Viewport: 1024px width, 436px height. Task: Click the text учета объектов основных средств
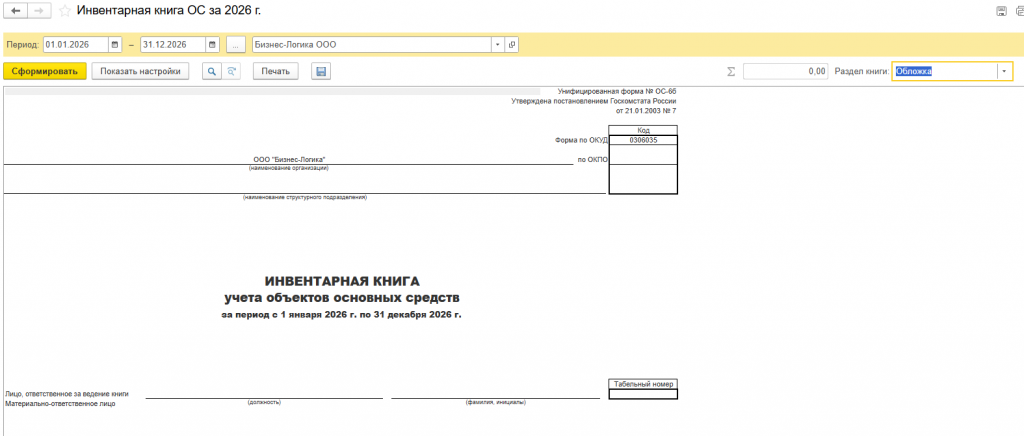click(342, 298)
